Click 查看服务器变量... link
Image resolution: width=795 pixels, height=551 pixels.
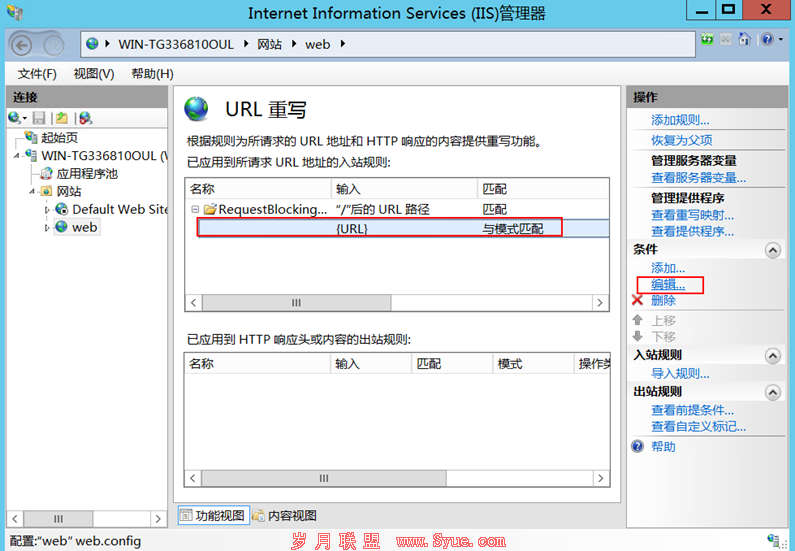click(698, 177)
